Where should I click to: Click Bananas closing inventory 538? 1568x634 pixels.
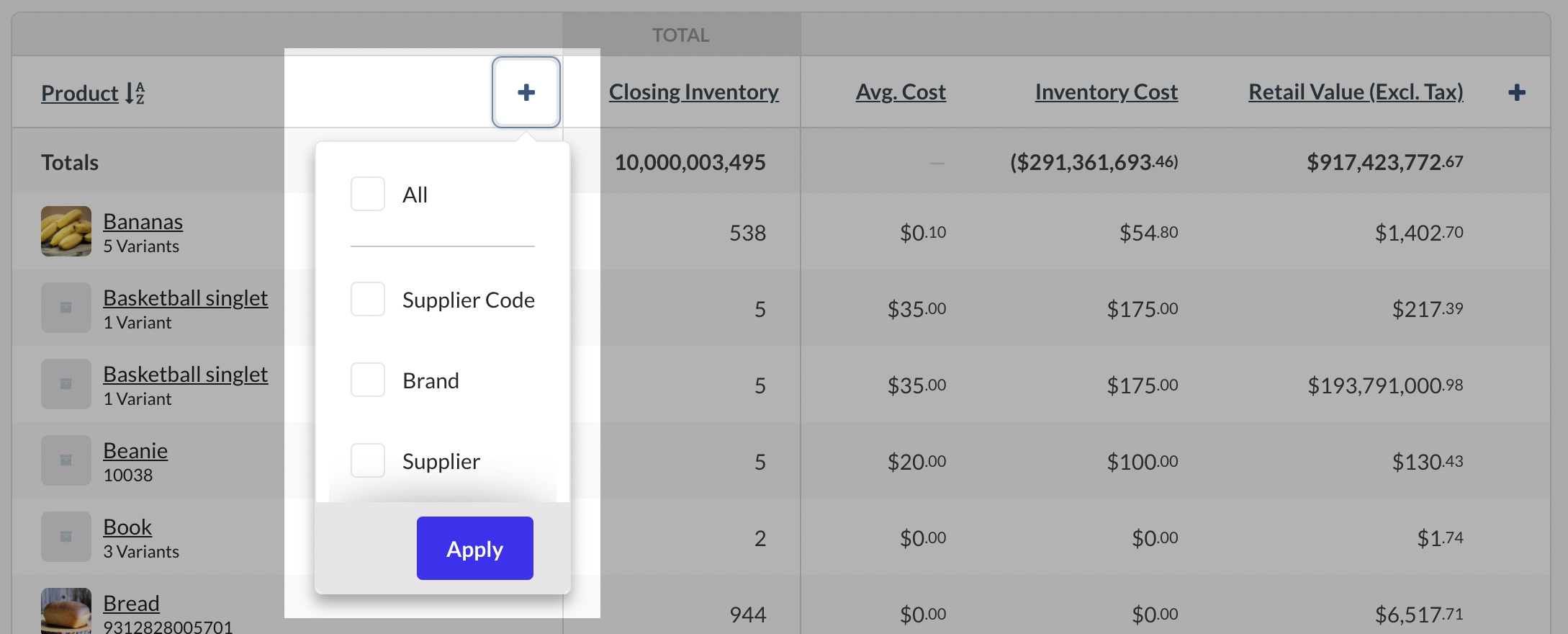tap(747, 233)
